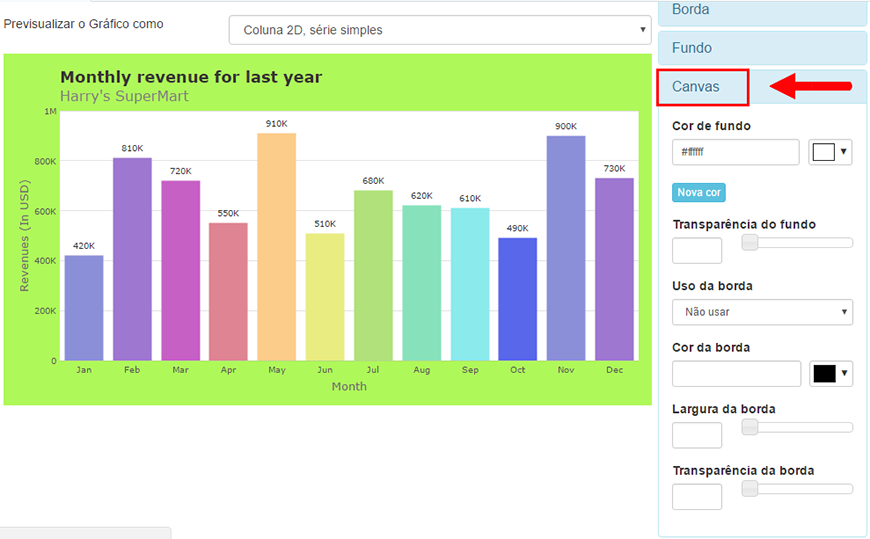Click the Cor de fundo hex field
This screenshot has width=870, height=539.
click(735, 152)
